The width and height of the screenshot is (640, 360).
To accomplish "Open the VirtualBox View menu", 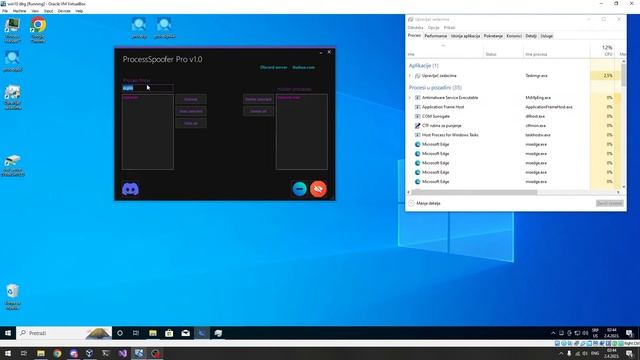I will [35, 11].
